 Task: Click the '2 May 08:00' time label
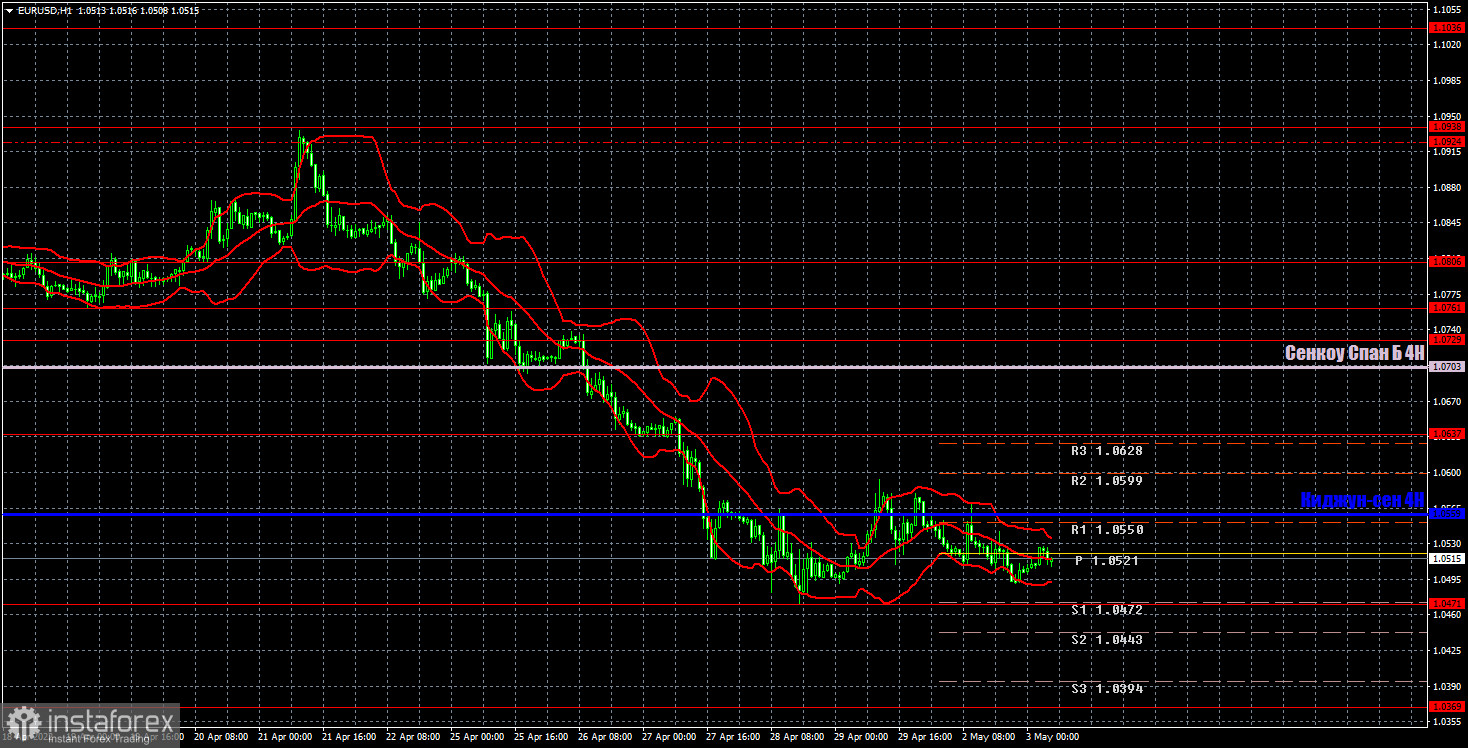pyautogui.click(x=990, y=737)
